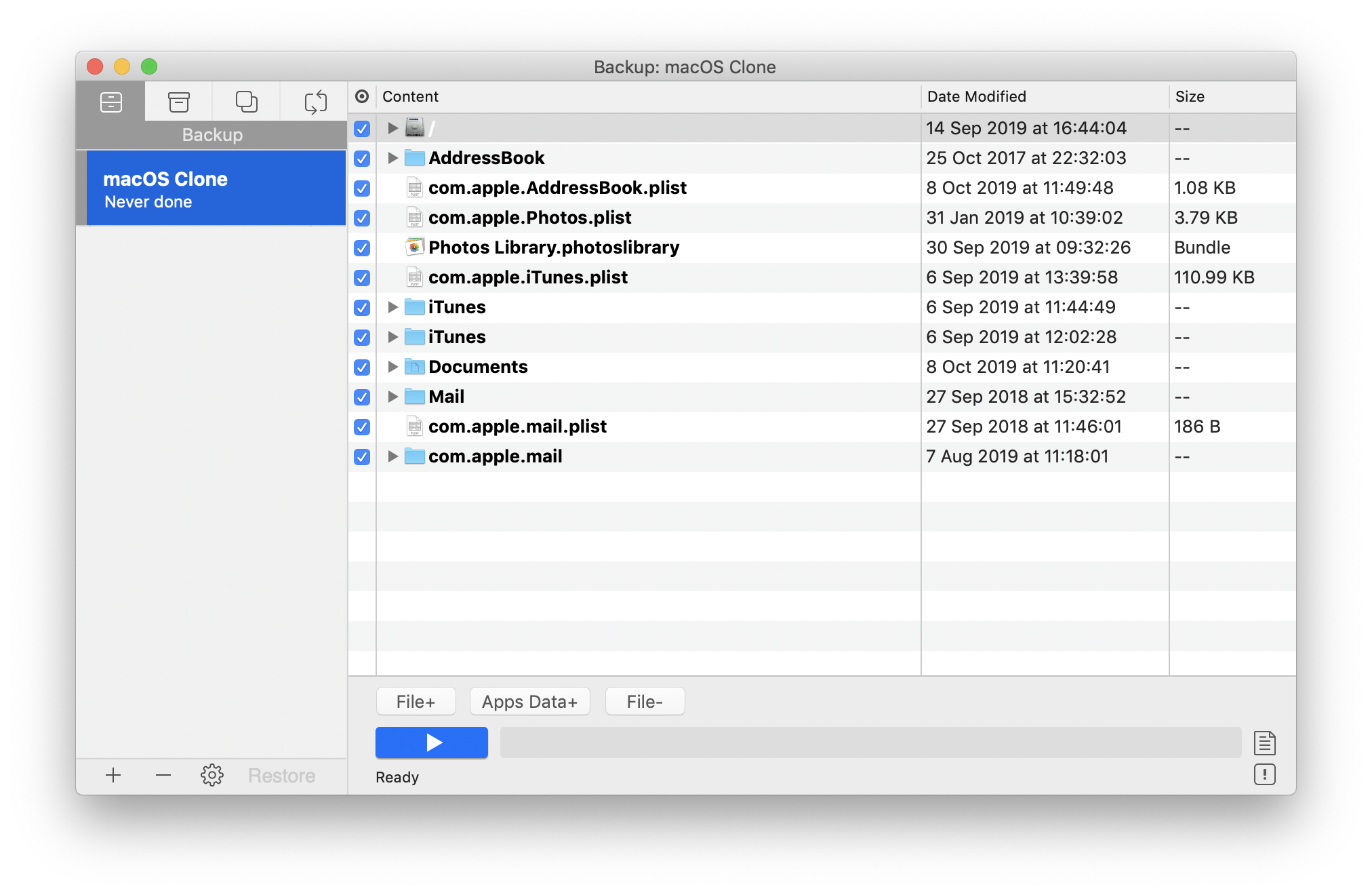Screen dimensions: 1372x895
Task: Open the Clone mode tab icon
Action: [x=246, y=102]
